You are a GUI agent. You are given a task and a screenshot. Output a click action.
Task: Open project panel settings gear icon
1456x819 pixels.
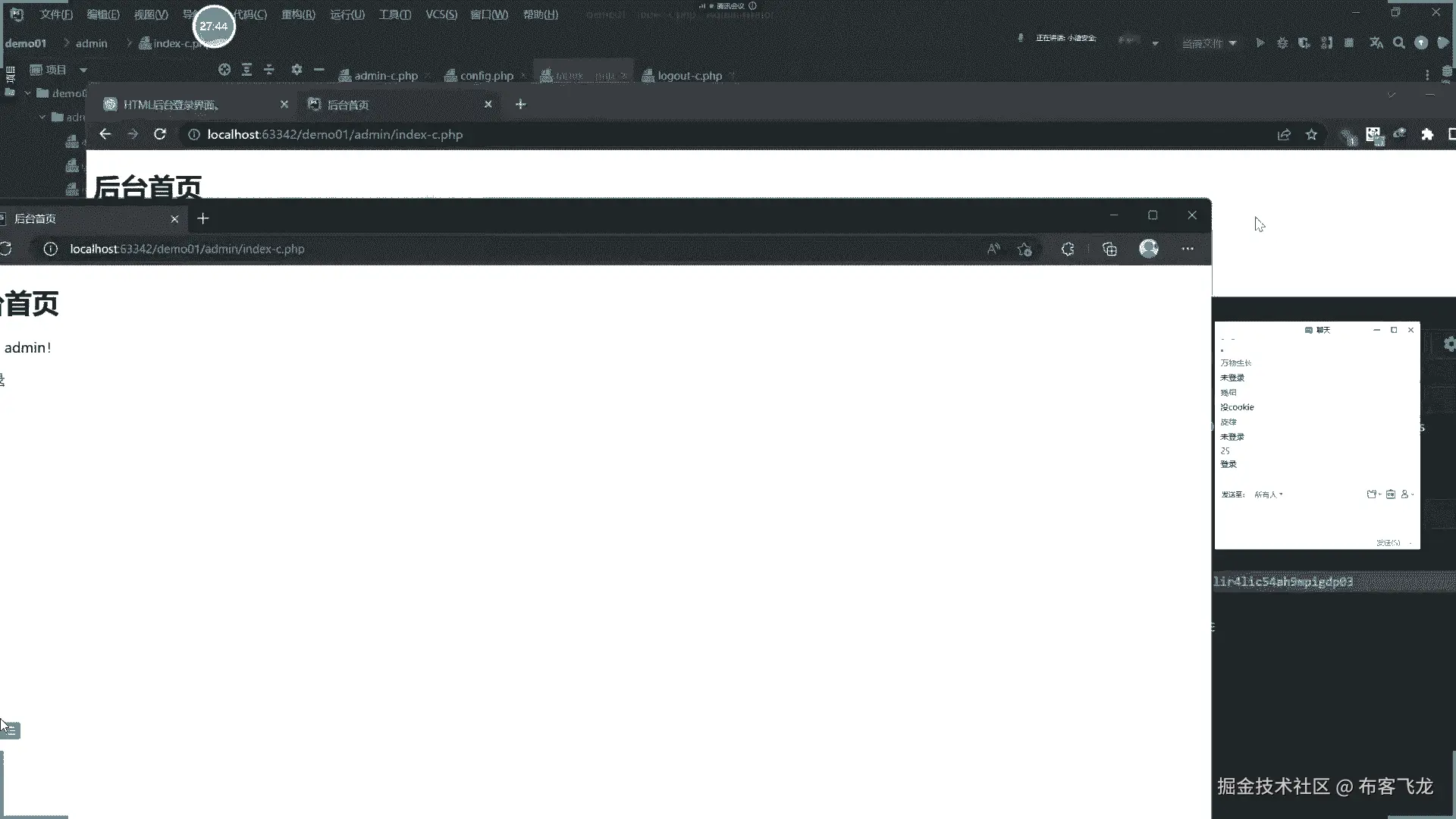pos(297,69)
